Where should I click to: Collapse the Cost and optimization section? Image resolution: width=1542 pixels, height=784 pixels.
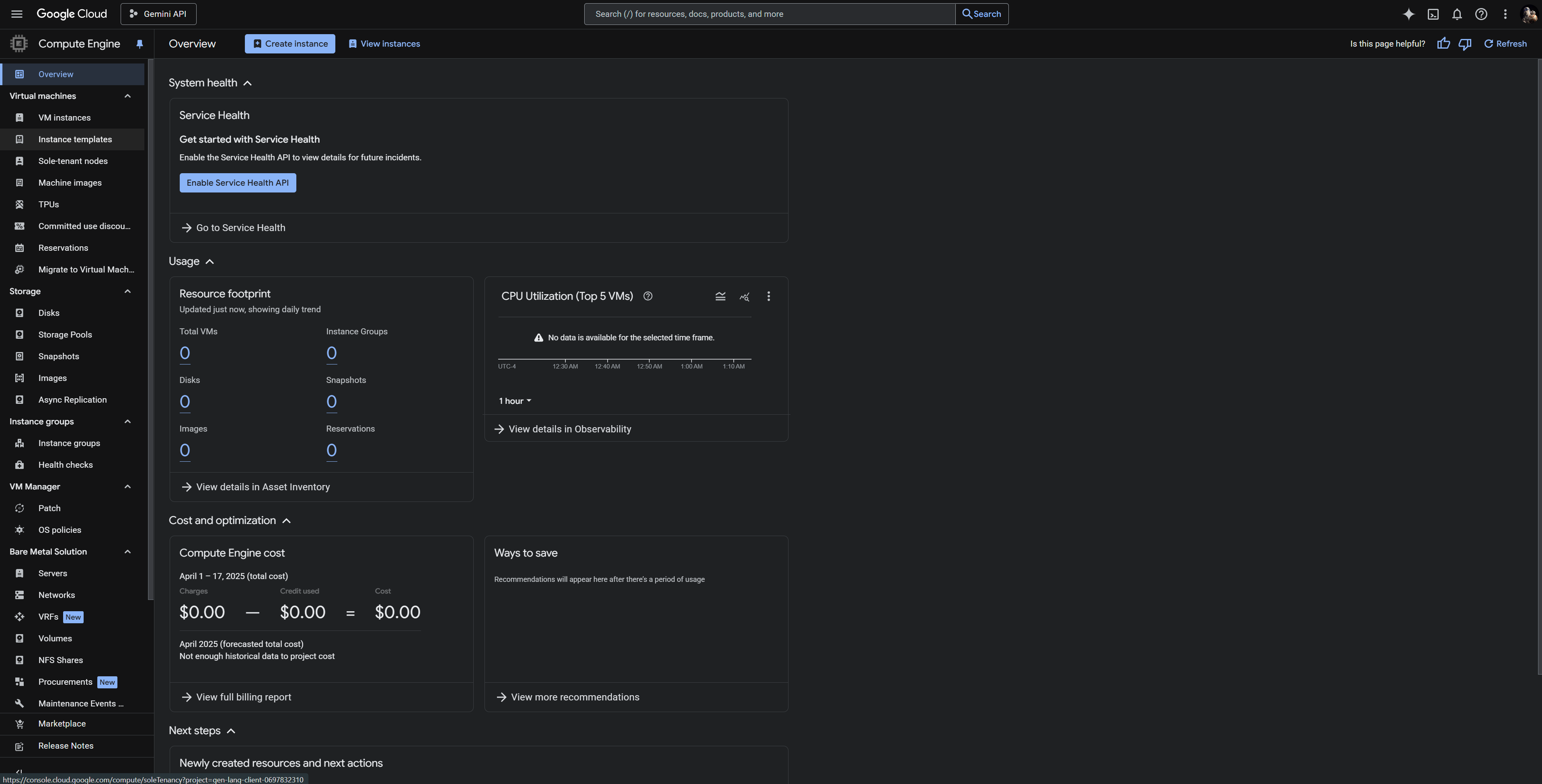point(286,521)
